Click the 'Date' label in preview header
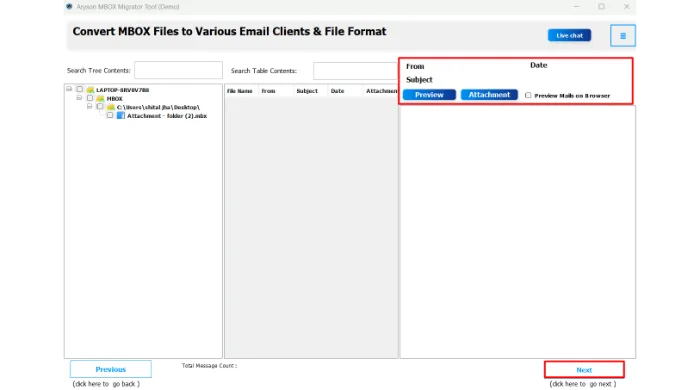Screen dimensions: 700x390 (x=538, y=65)
